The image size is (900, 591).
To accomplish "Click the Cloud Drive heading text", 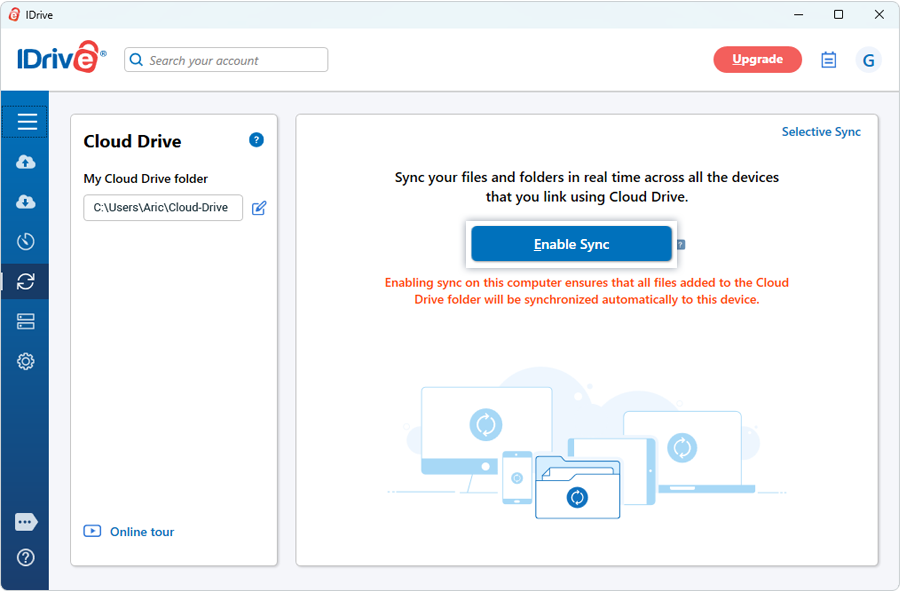I will (x=132, y=141).
